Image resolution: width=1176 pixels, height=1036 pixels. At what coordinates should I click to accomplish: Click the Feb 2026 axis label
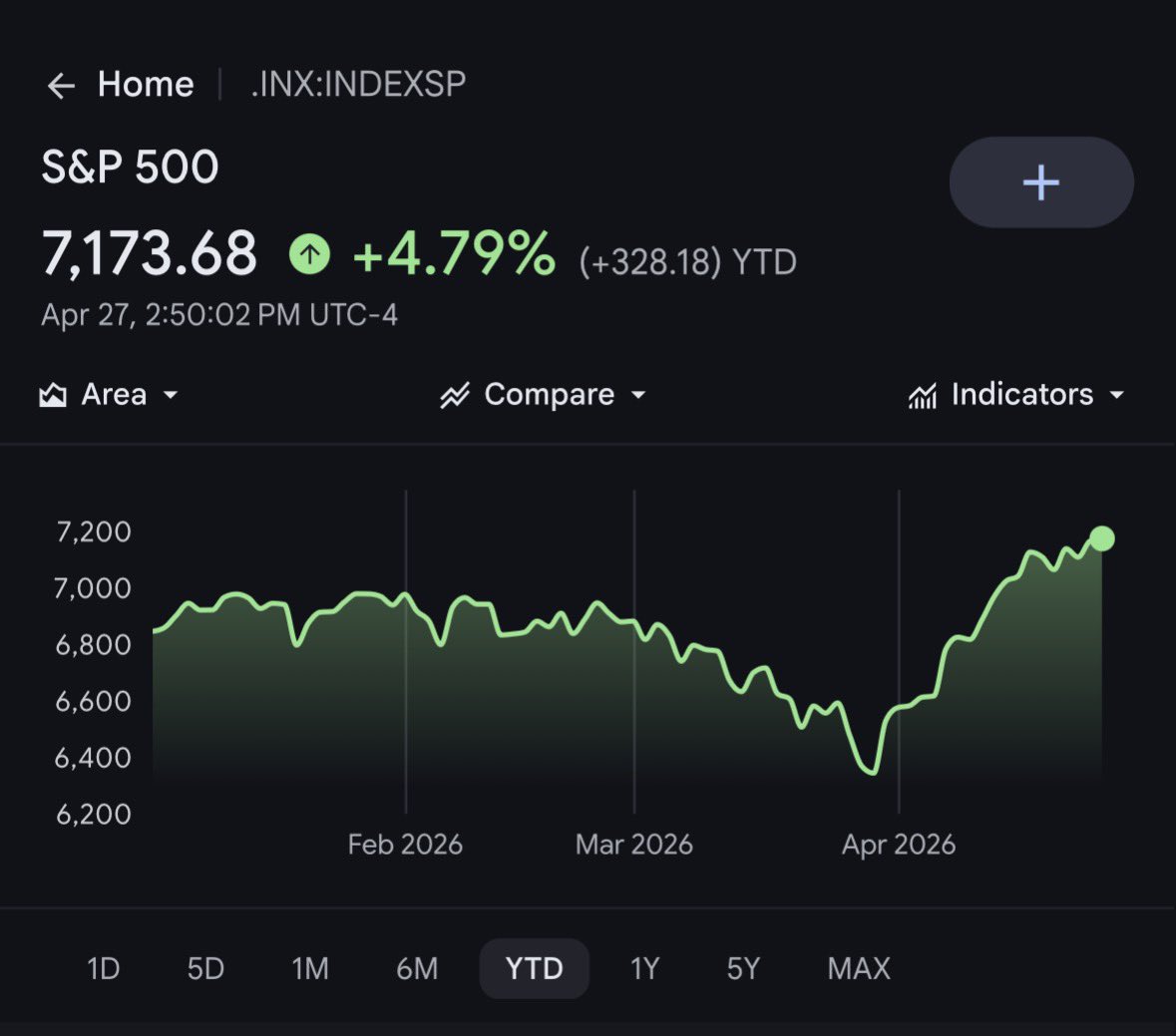click(405, 845)
